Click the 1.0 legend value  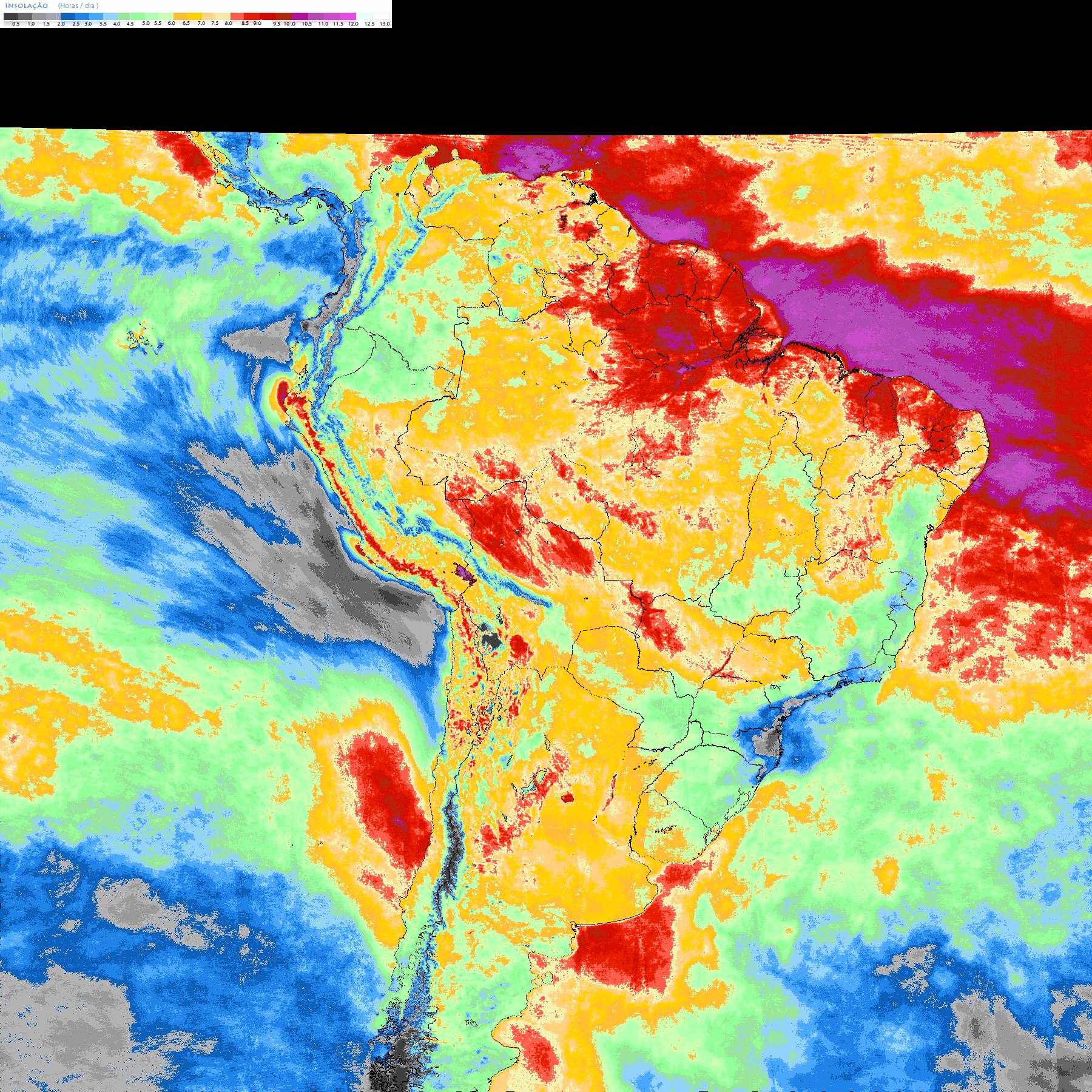[31, 24]
